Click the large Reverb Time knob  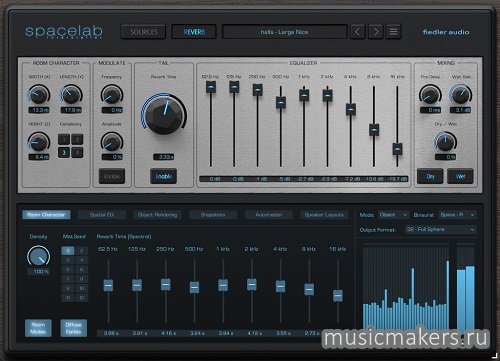[x=164, y=115]
